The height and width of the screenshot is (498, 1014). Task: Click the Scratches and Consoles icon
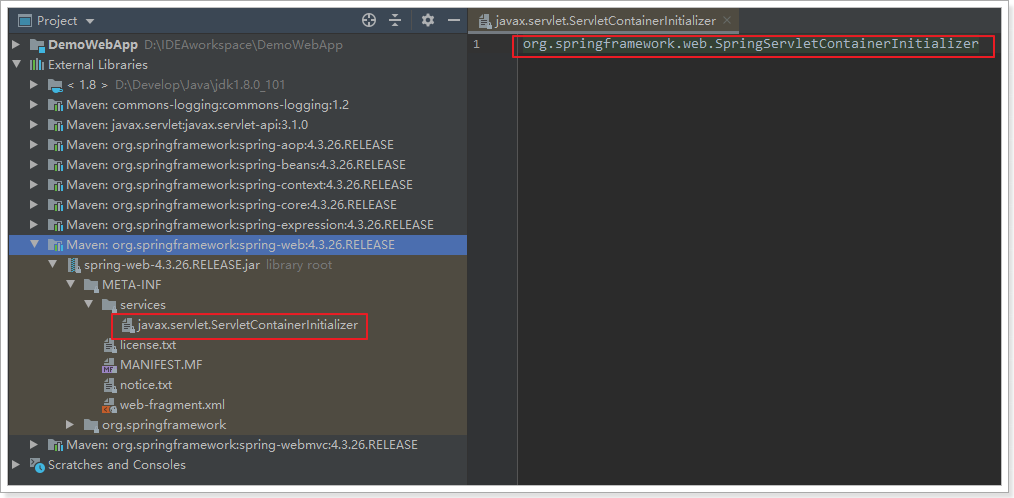(36, 465)
